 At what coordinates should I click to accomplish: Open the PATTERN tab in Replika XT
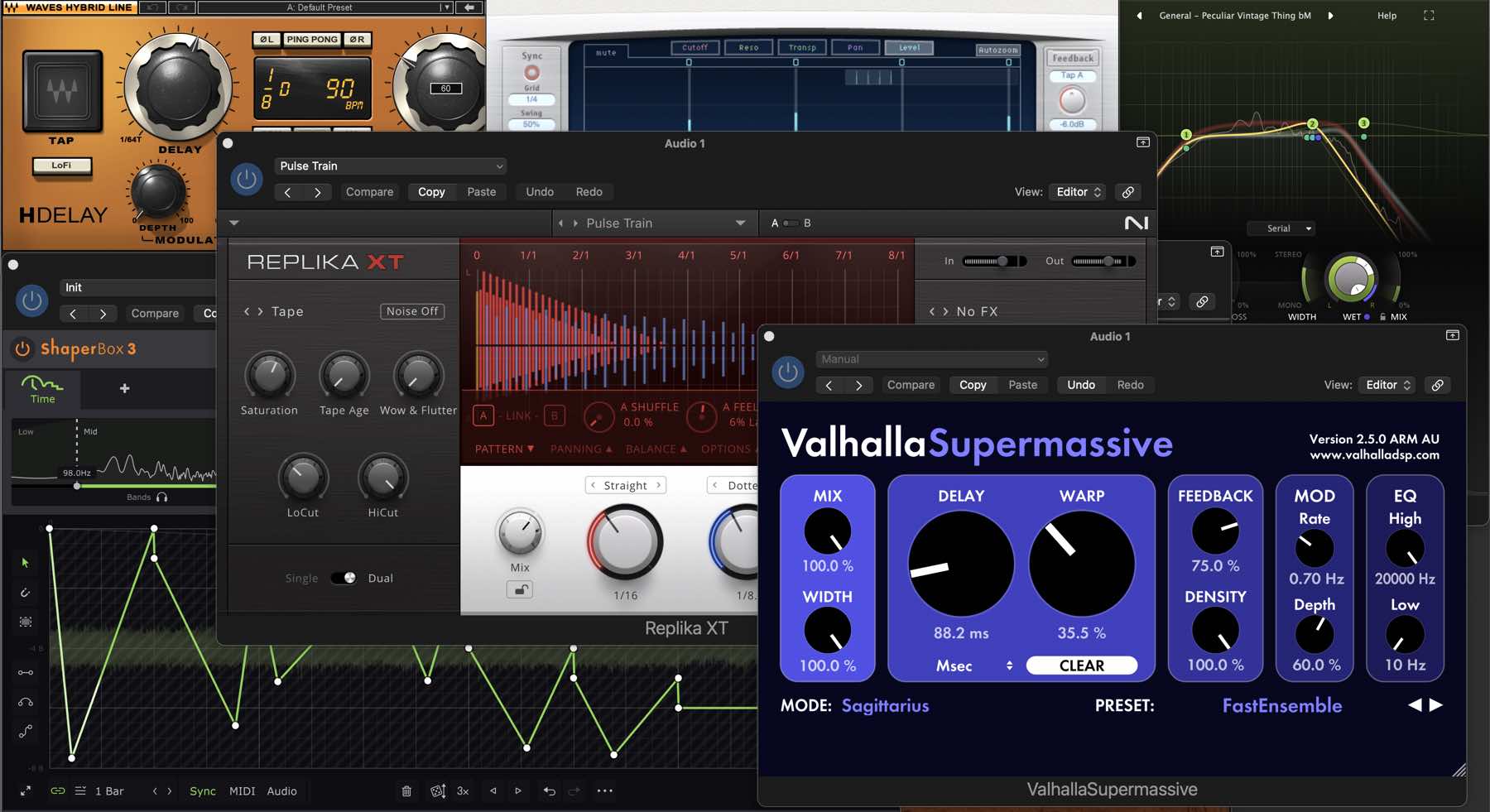click(504, 449)
